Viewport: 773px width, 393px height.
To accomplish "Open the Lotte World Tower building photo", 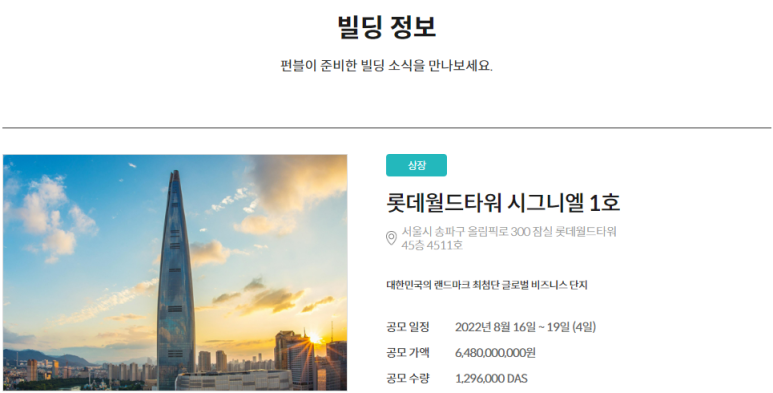I will pos(175,273).
